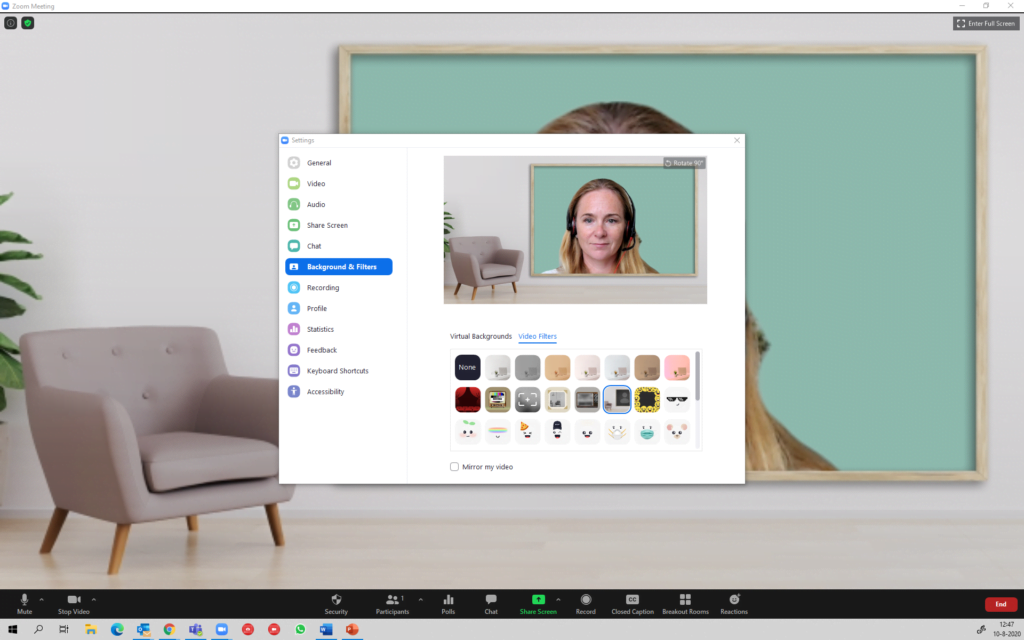1024x640 pixels.
Task: Click the green Share Screen icon
Action: click(538, 599)
